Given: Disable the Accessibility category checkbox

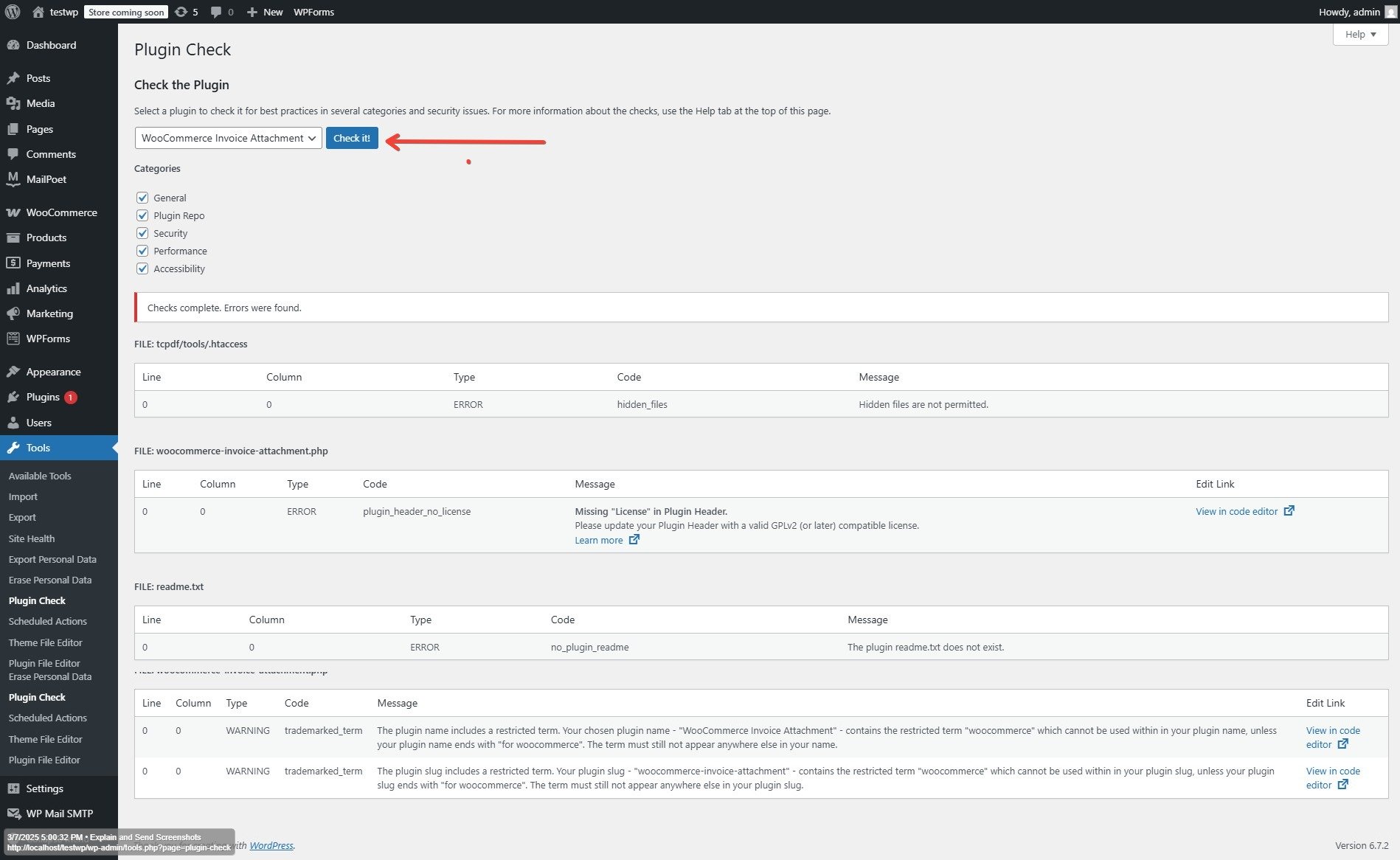Looking at the screenshot, I should click(142, 268).
